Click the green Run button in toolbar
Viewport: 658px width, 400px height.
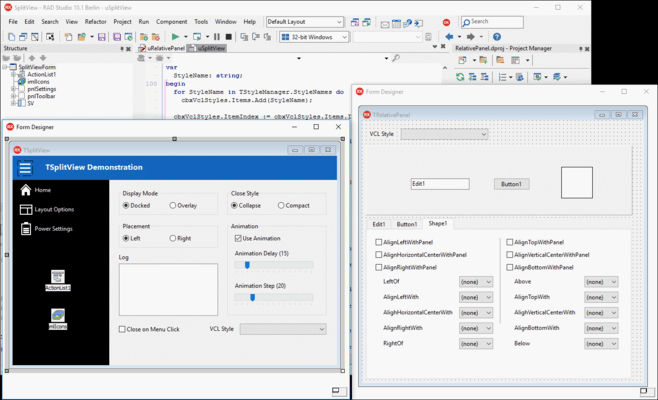pos(176,37)
